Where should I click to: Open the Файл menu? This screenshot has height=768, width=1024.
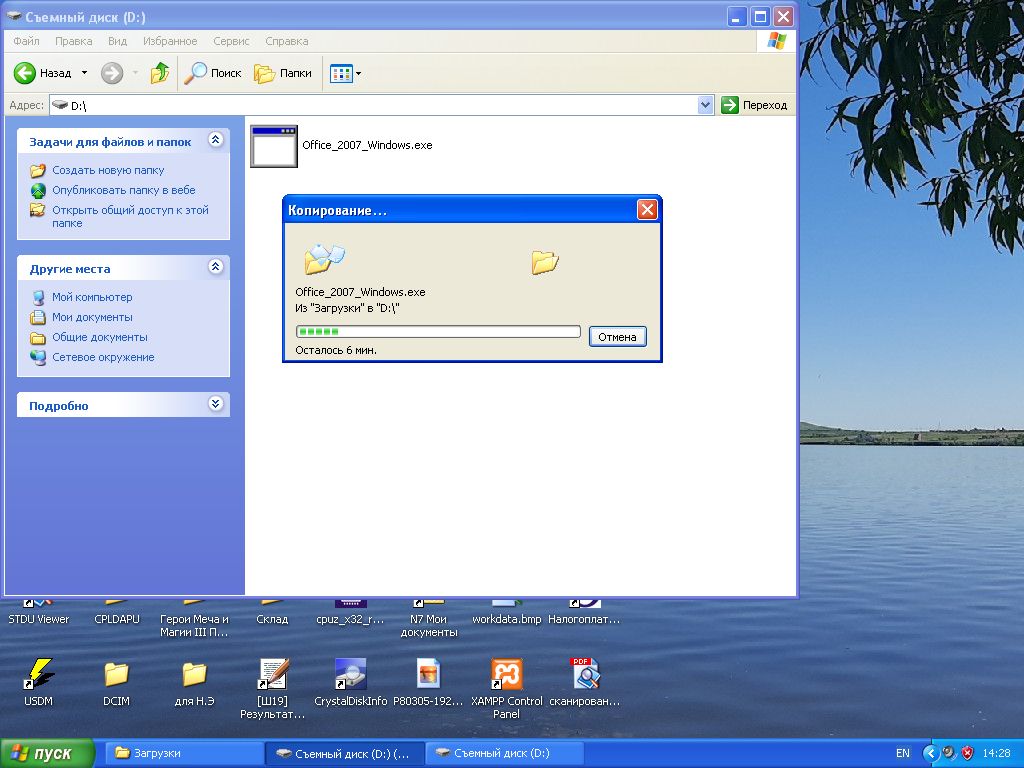pyautogui.click(x=26, y=40)
